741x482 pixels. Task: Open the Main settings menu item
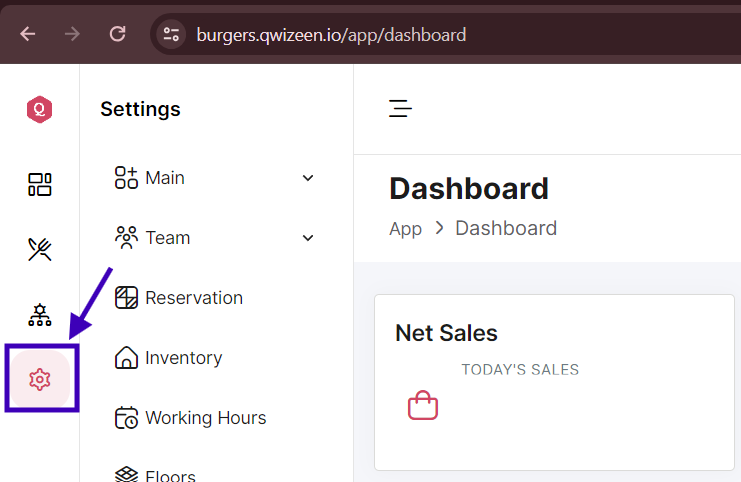point(215,178)
